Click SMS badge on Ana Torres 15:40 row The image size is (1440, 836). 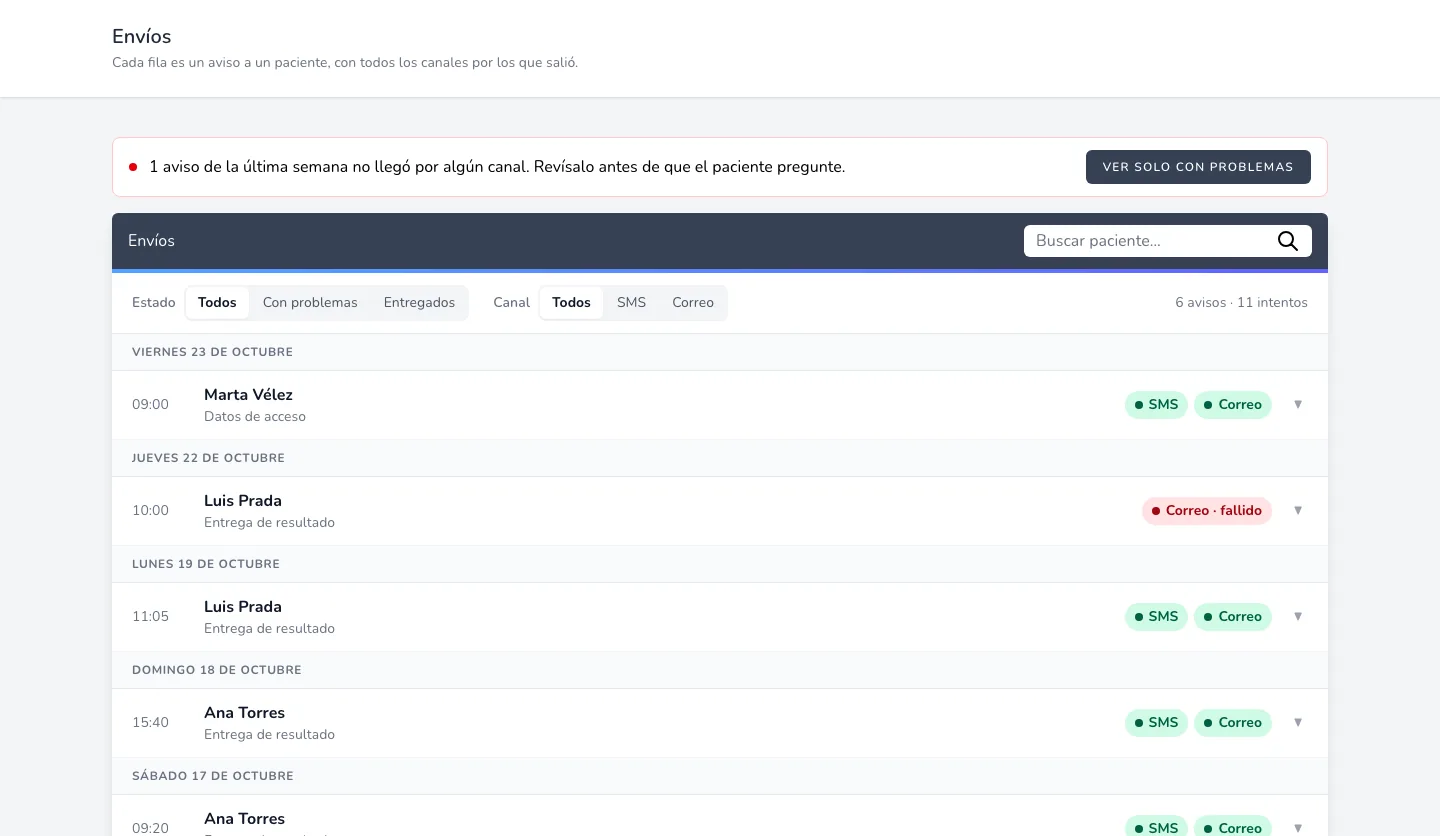[x=1156, y=723]
